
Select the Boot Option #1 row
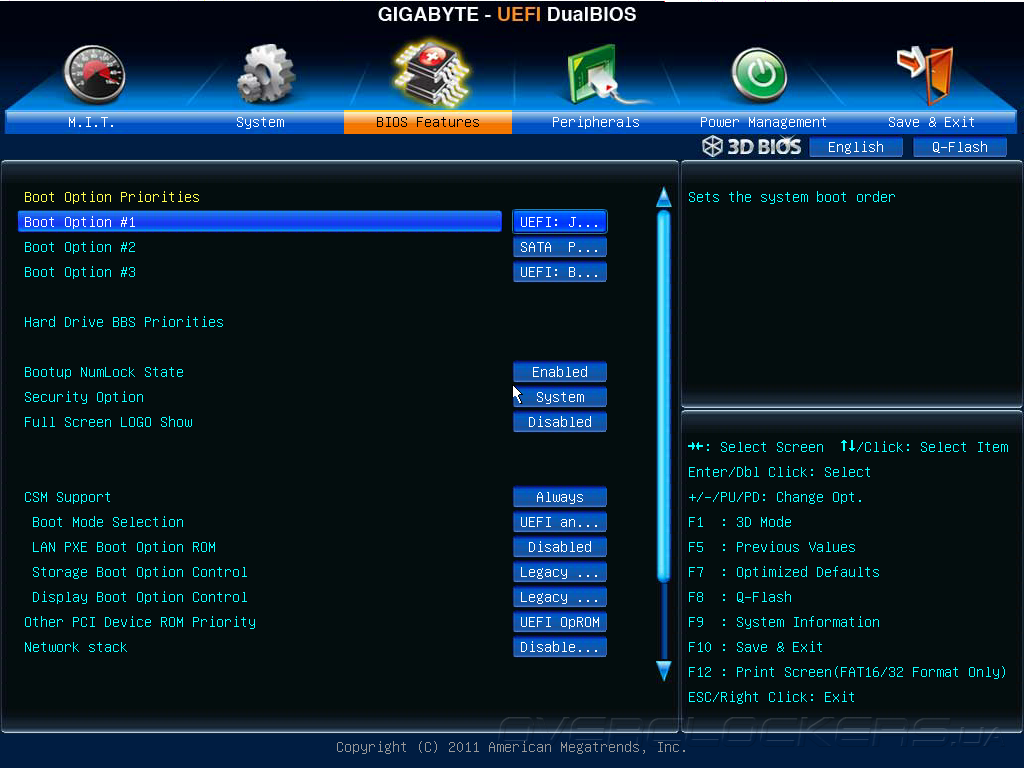tap(260, 222)
